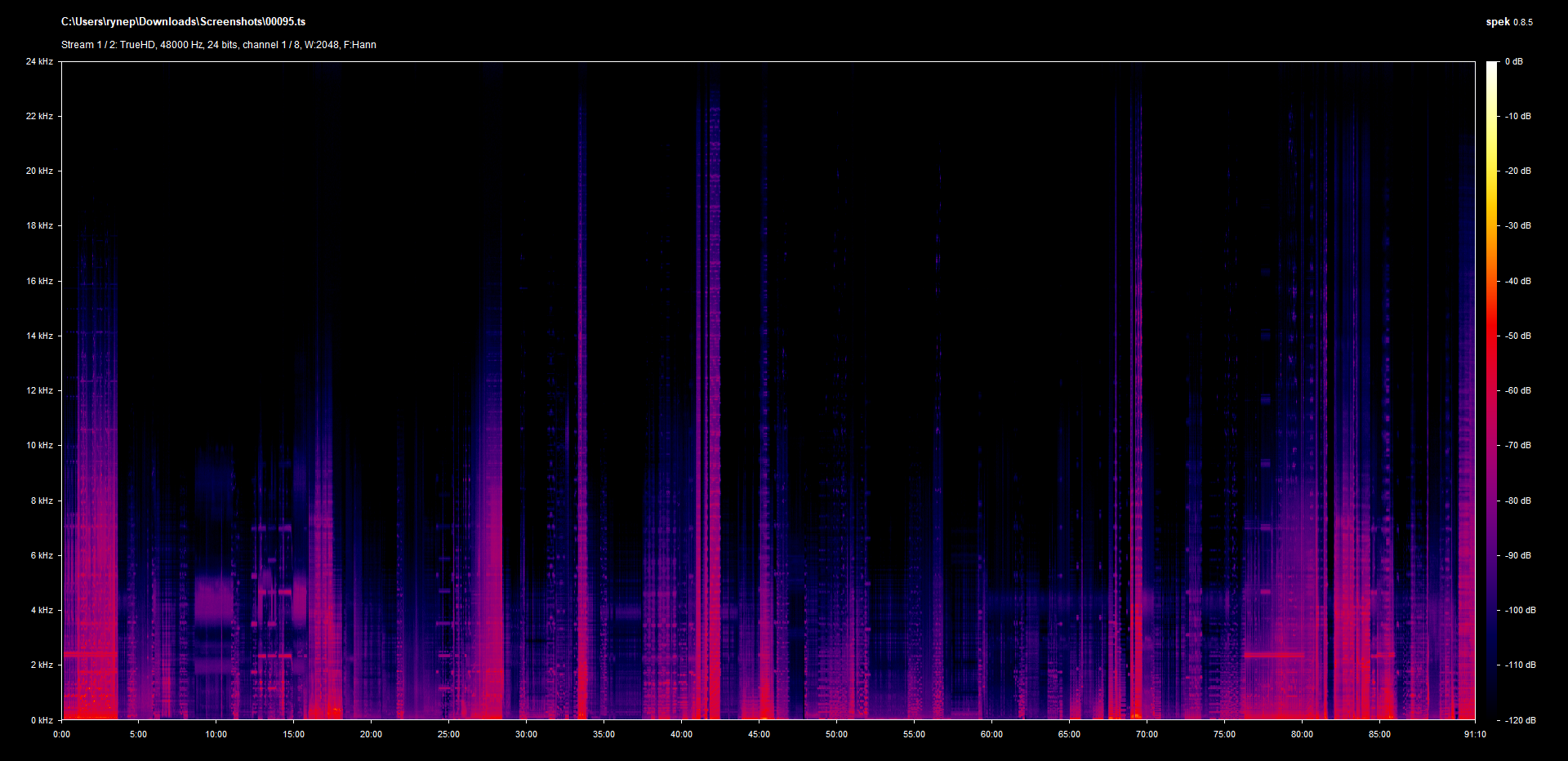The image size is (1568, 761).
Task: Click the 70:00 time axis marker
Action: click(1147, 735)
